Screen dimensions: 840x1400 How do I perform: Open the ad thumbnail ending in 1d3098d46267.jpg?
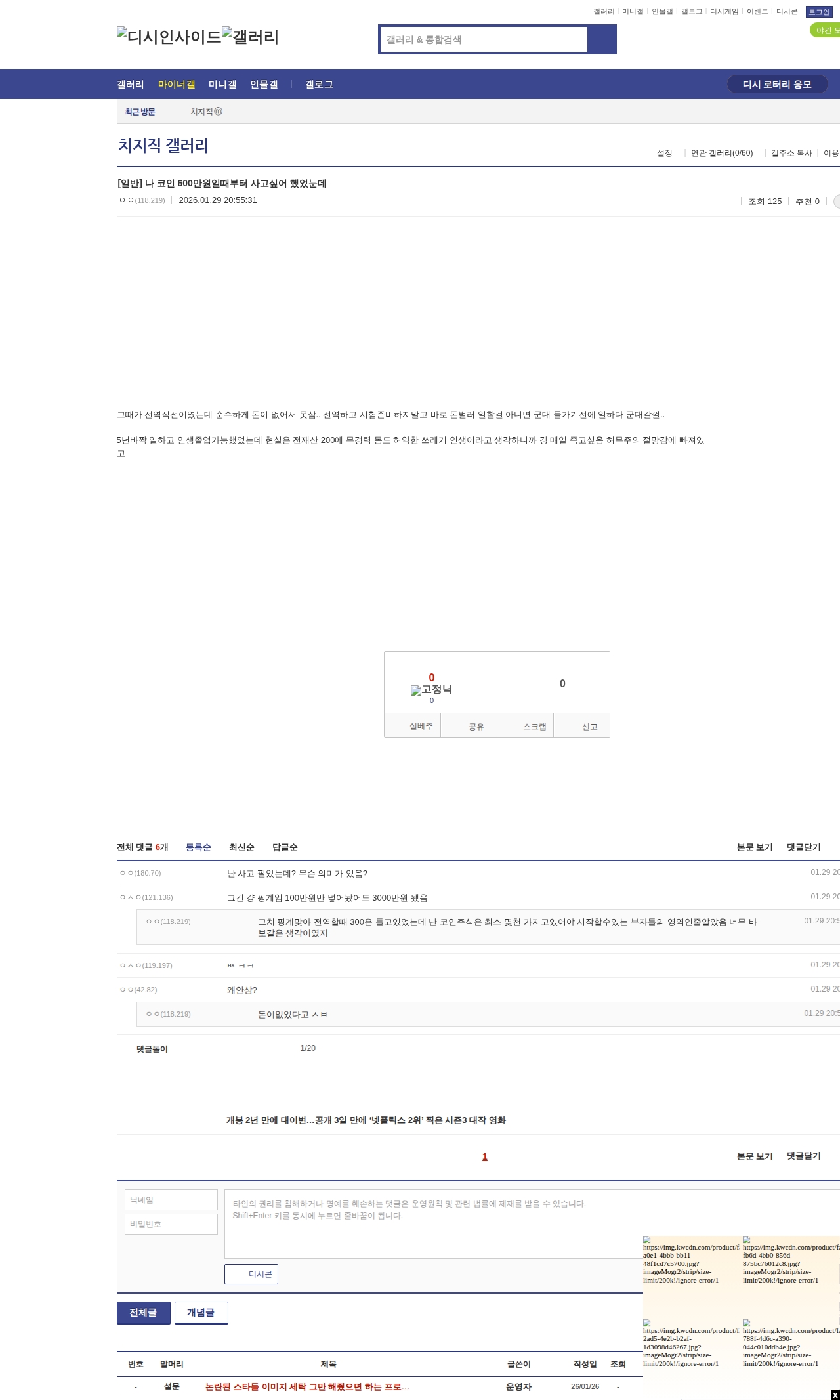click(x=691, y=1343)
